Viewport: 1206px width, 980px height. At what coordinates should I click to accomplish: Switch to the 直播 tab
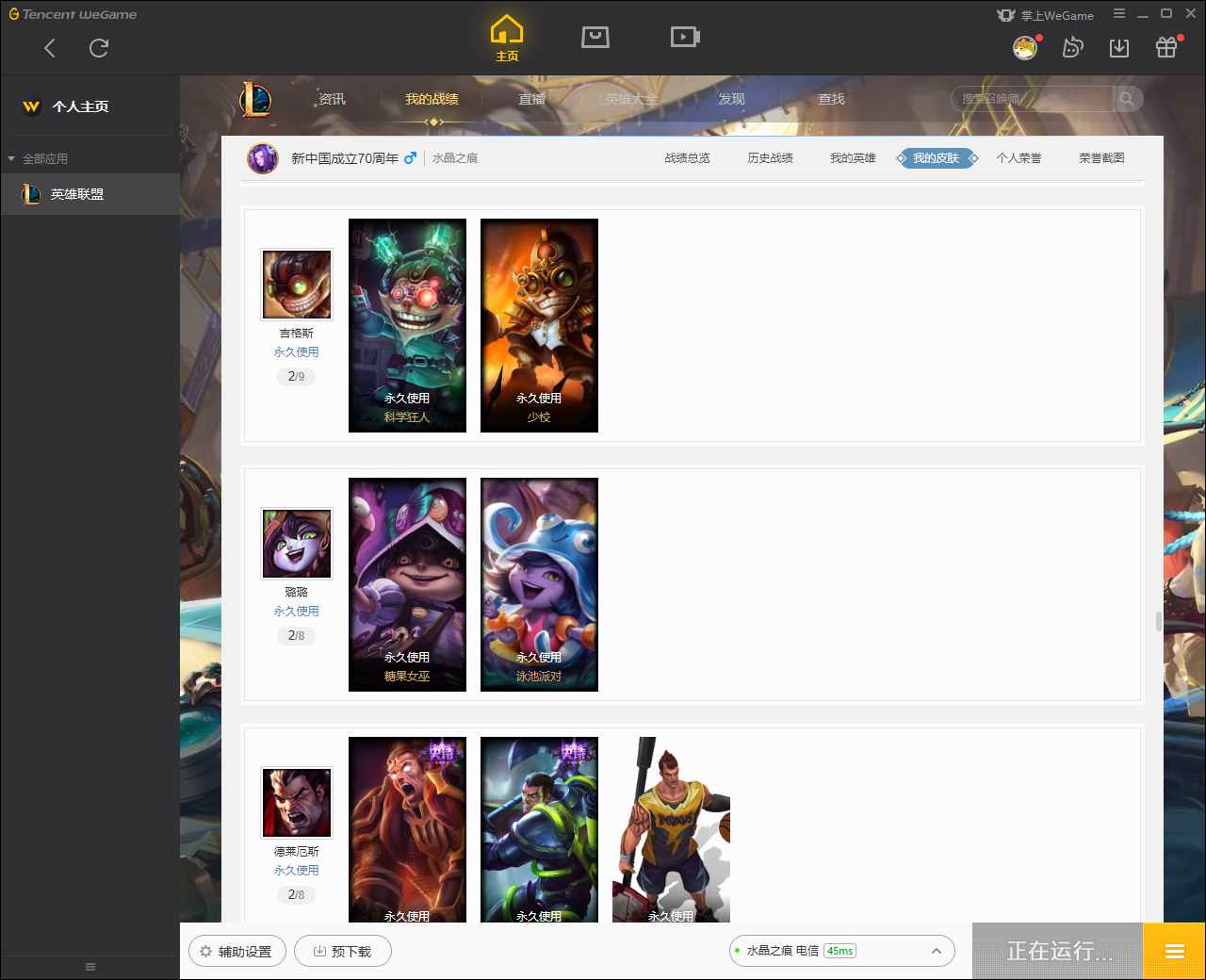[531, 99]
